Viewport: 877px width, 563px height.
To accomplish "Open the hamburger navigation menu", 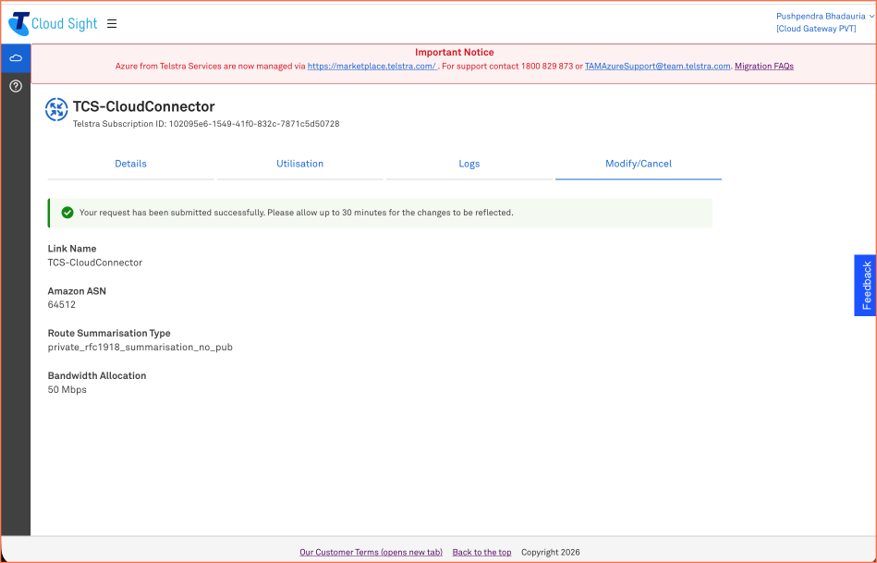I will point(112,23).
